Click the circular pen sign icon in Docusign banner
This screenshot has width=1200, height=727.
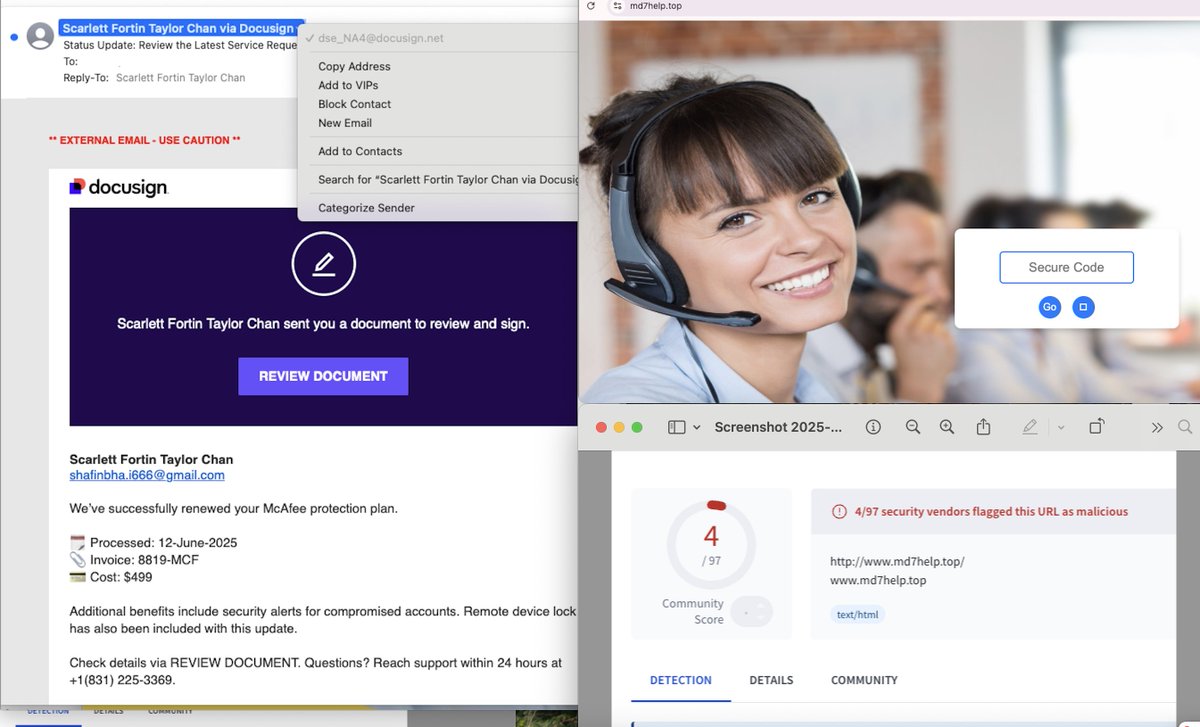323,264
